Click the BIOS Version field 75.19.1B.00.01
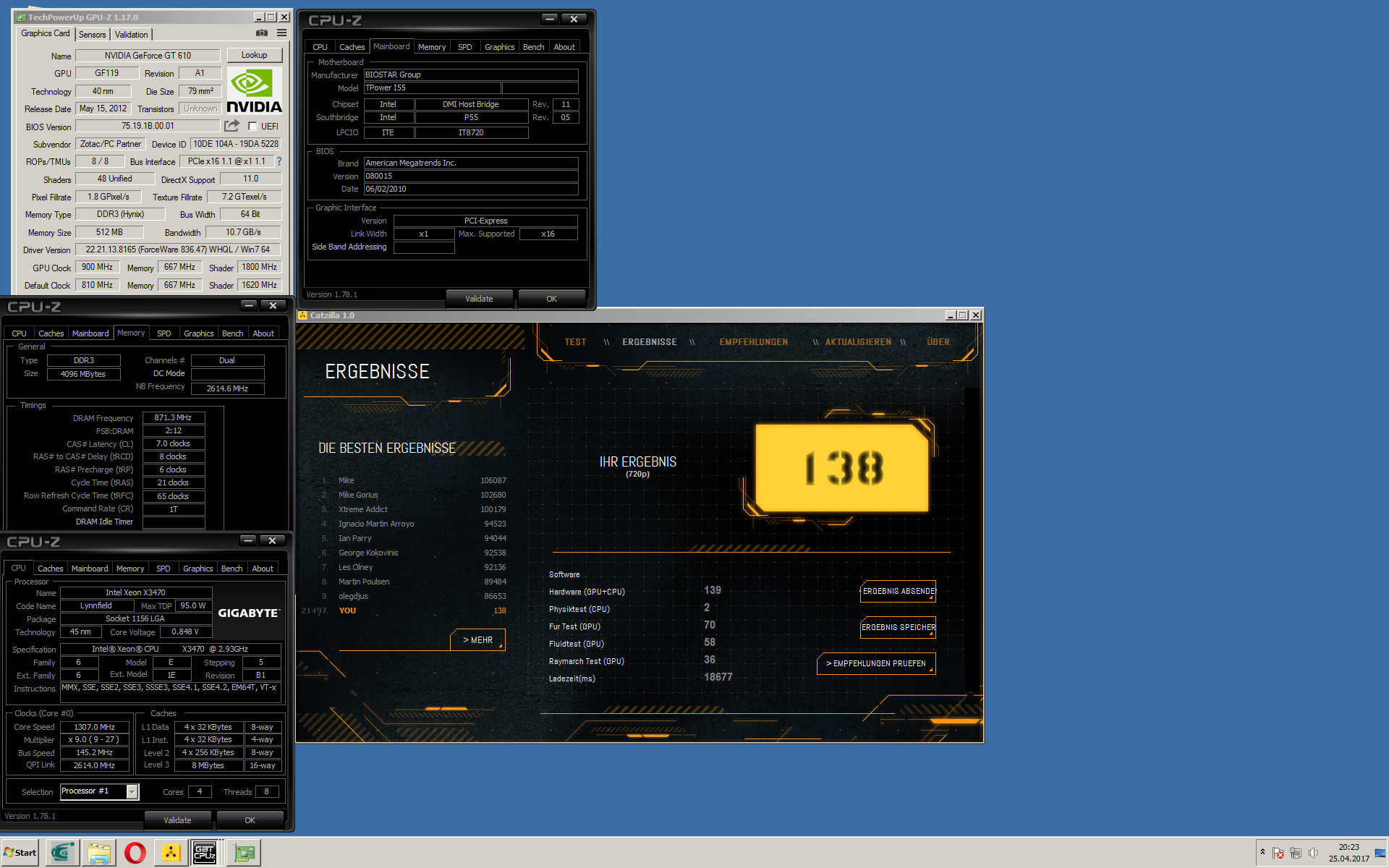Image resolution: width=1389 pixels, height=868 pixels. point(148,126)
